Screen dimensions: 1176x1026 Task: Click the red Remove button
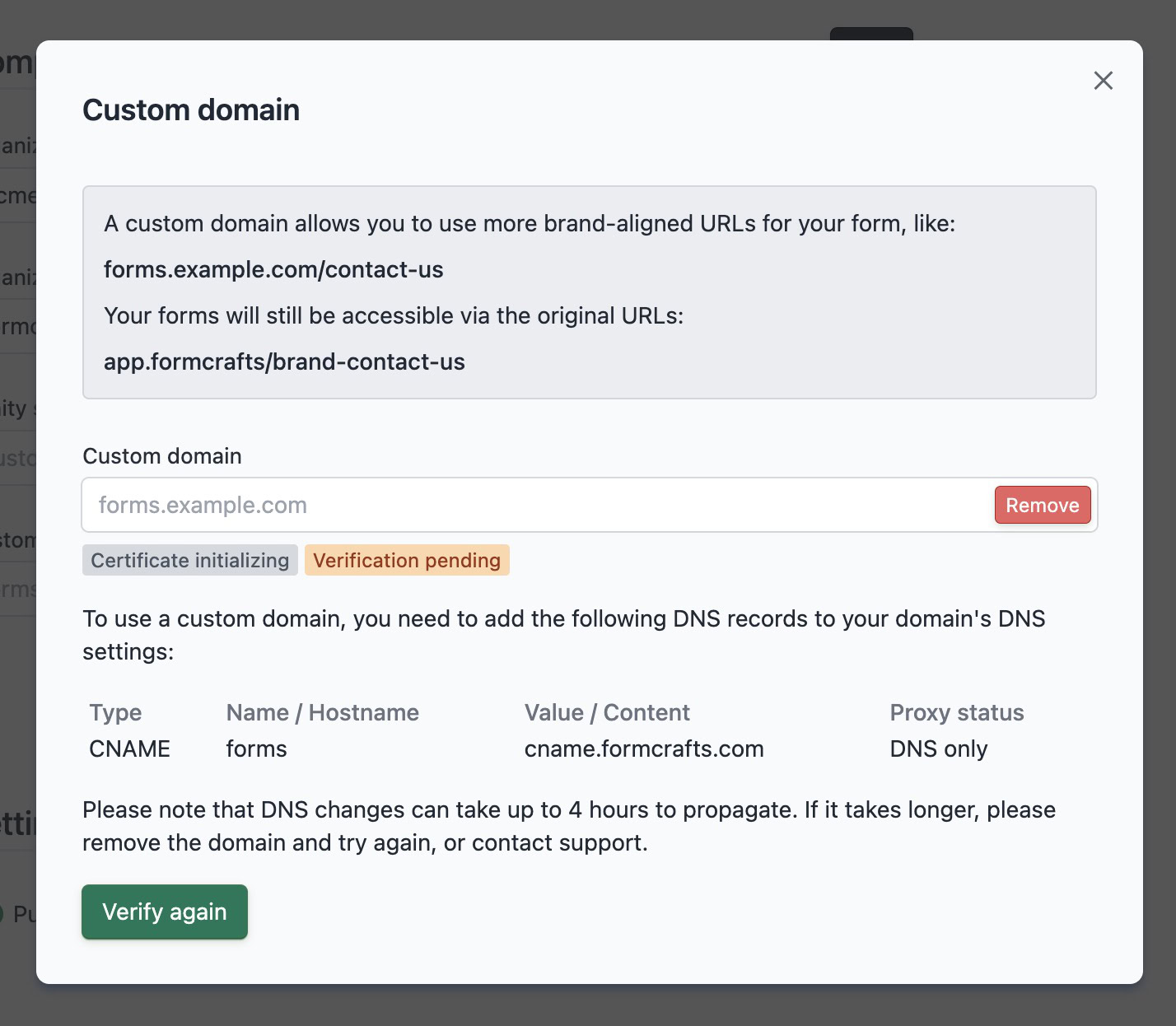point(1042,505)
